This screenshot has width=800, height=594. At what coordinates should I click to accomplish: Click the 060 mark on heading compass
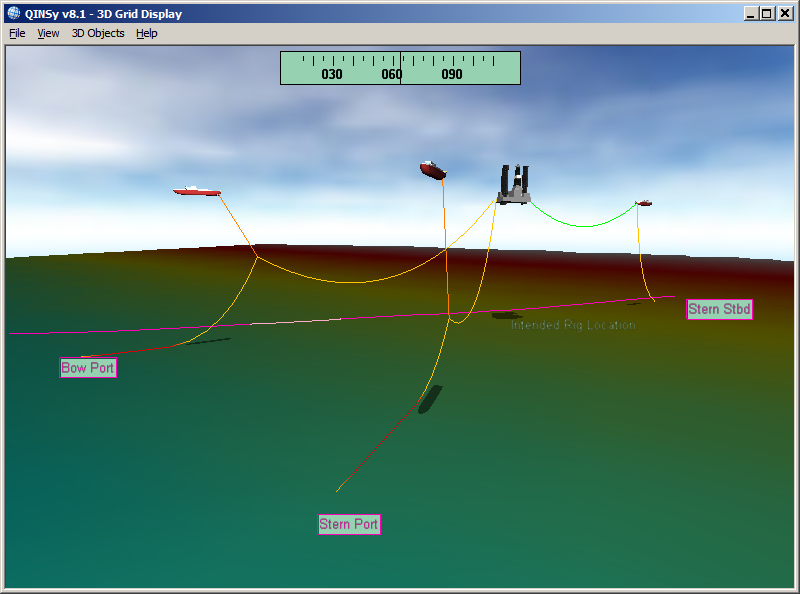pos(392,74)
